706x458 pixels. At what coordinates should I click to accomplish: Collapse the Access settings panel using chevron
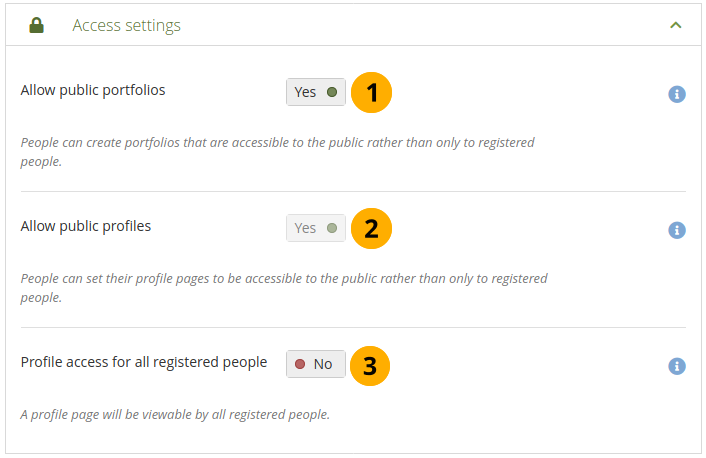[x=676, y=26]
